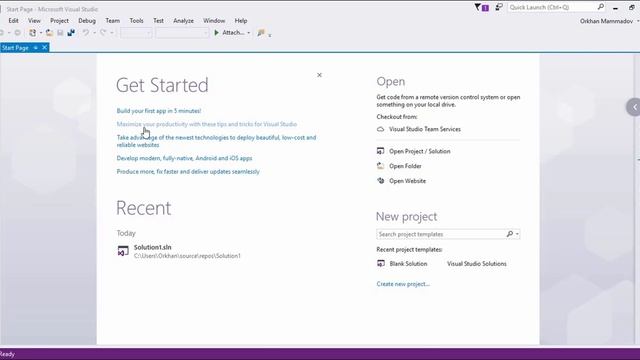Toggle the pin on Start Page tab
The height and width of the screenshot is (360, 640).
coord(36,48)
